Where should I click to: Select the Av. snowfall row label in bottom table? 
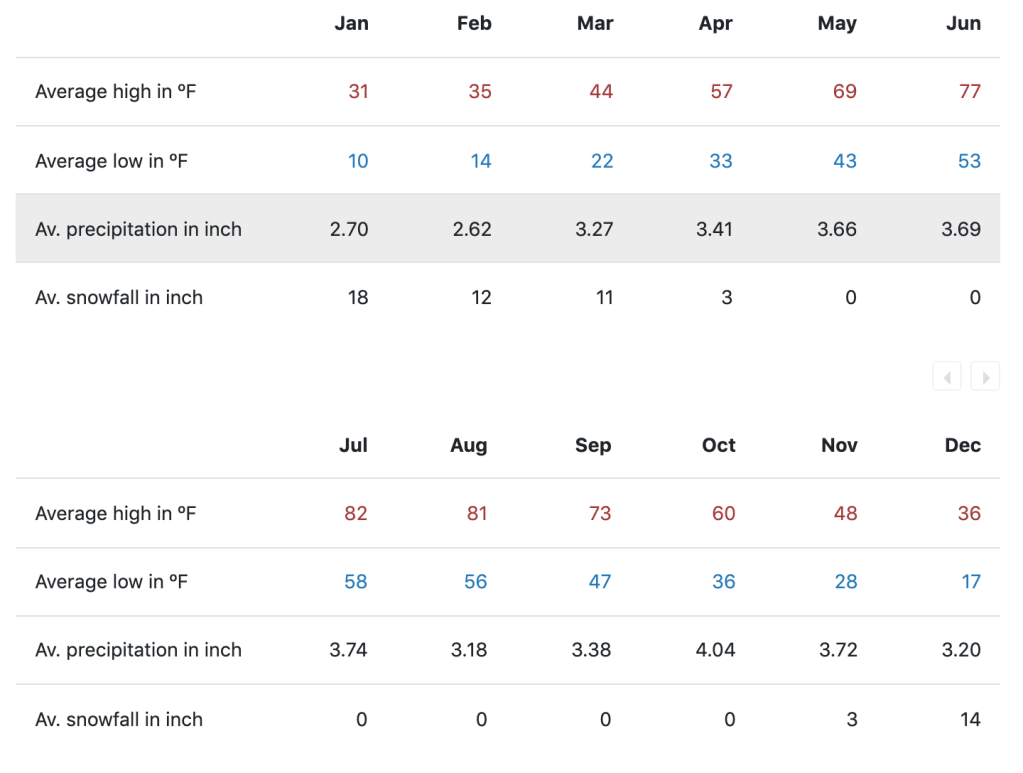[x=118, y=720]
